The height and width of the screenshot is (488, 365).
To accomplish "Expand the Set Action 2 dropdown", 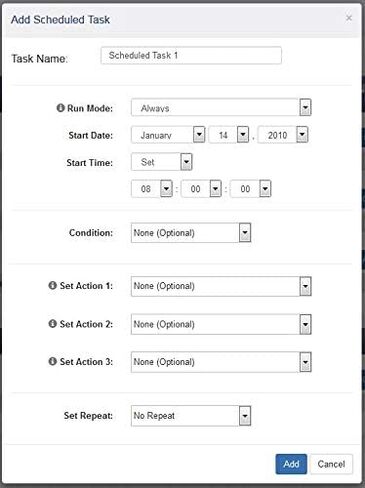I will [x=221, y=324].
